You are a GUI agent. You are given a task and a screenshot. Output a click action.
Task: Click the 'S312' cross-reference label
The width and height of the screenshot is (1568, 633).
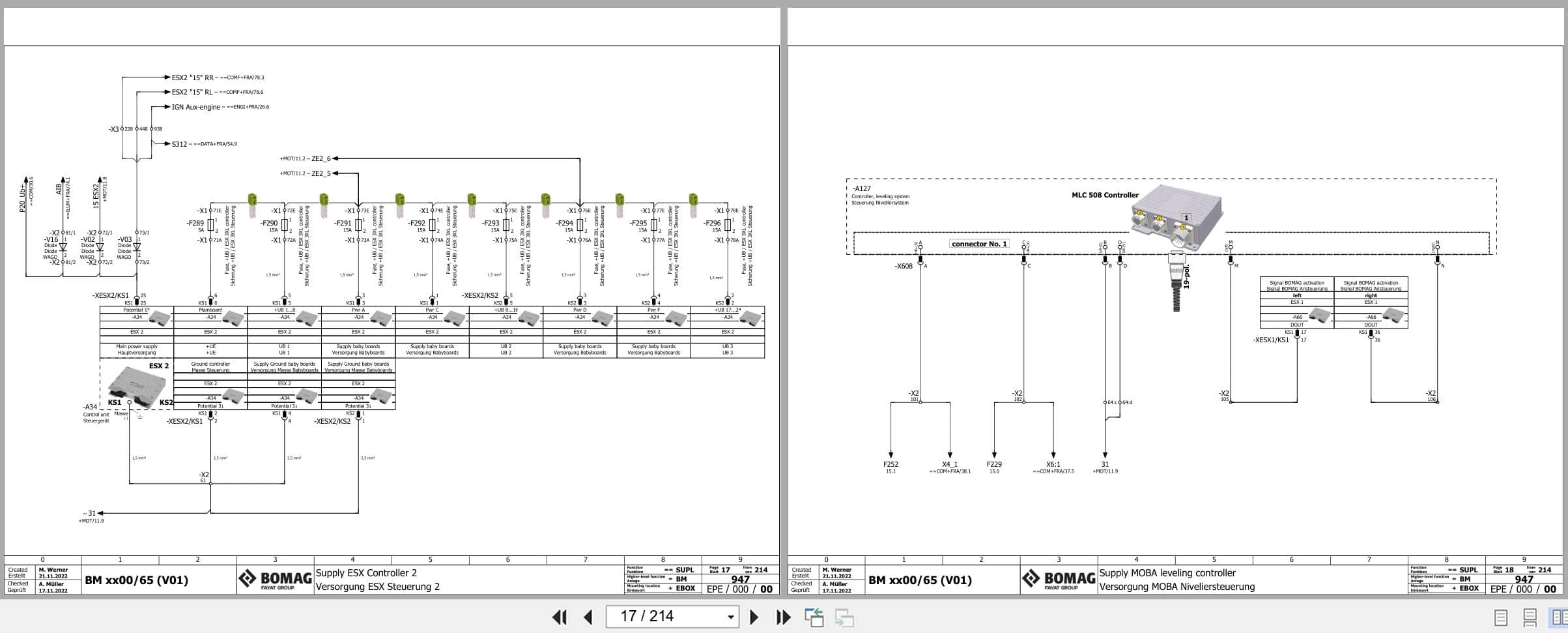(x=179, y=144)
